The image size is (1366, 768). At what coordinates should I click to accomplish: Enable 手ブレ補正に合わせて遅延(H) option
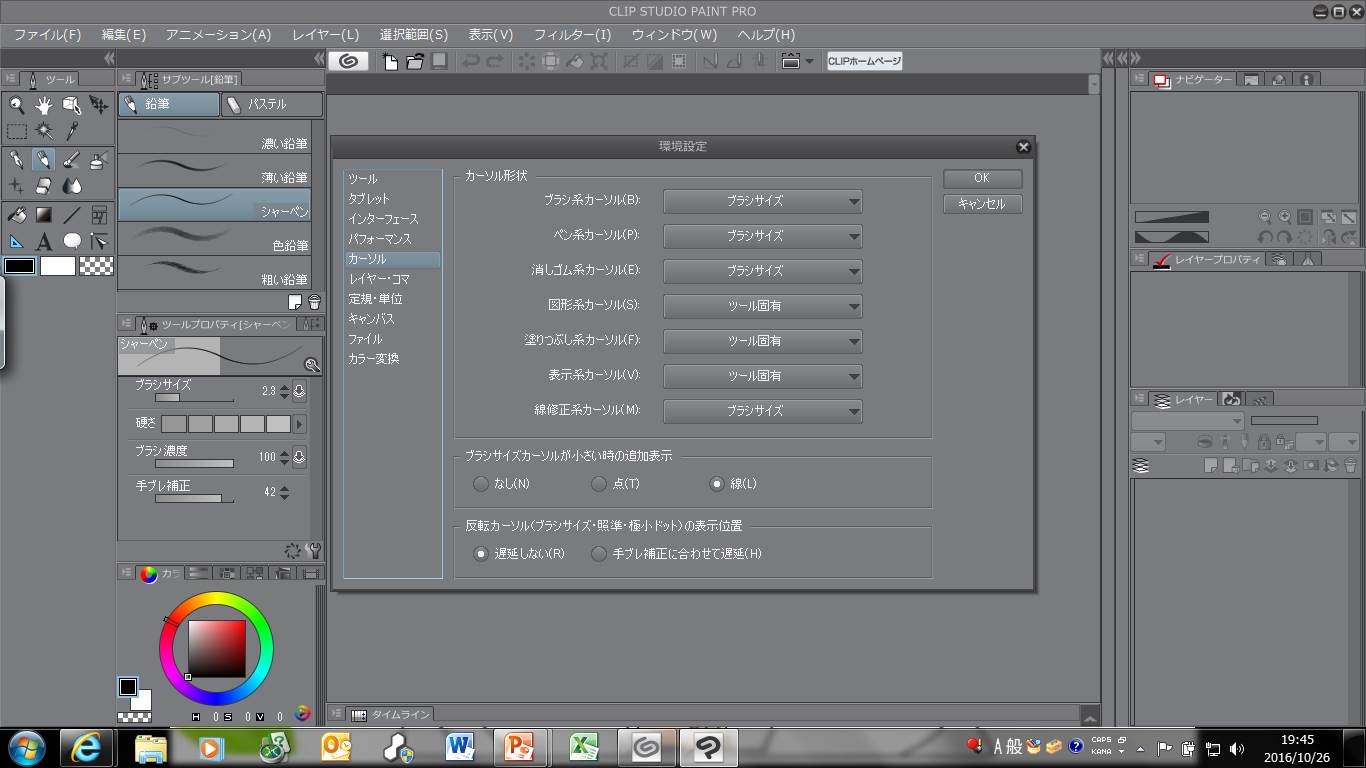point(599,554)
